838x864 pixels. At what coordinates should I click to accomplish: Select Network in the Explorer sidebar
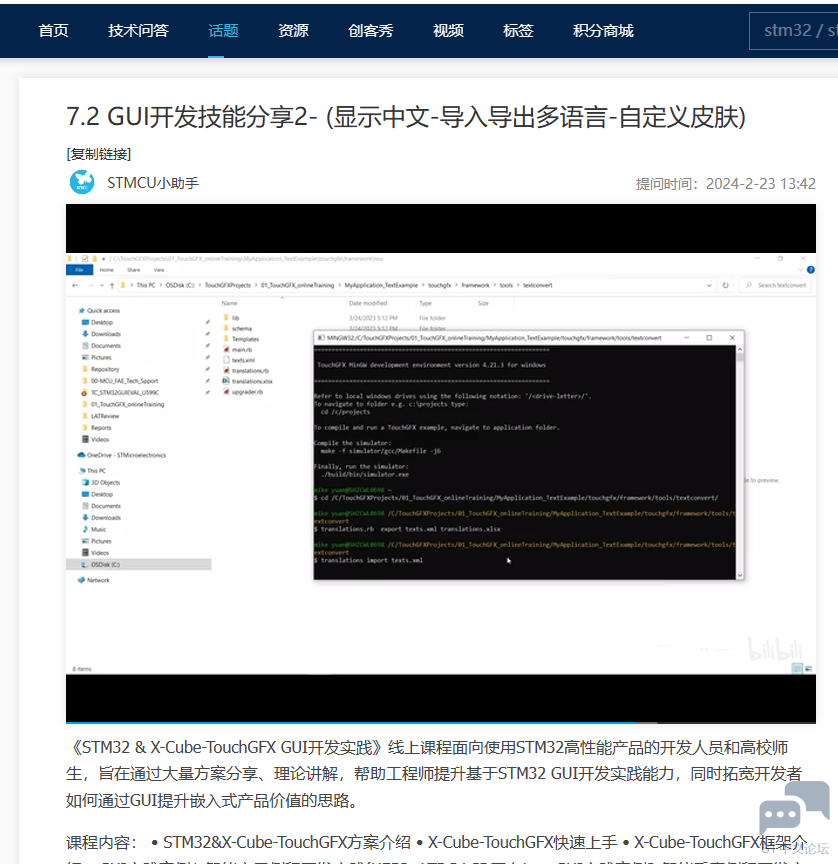(94, 580)
